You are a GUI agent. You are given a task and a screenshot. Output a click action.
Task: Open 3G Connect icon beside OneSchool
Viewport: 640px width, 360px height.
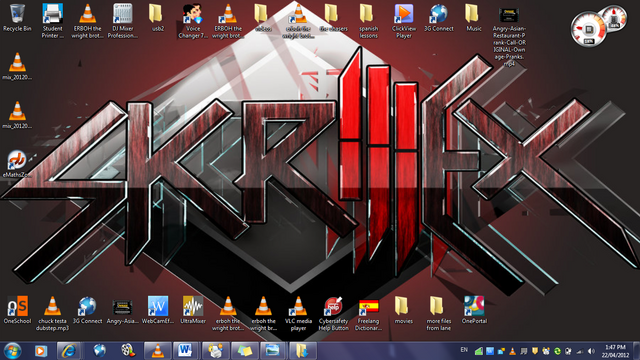[x=87, y=310]
